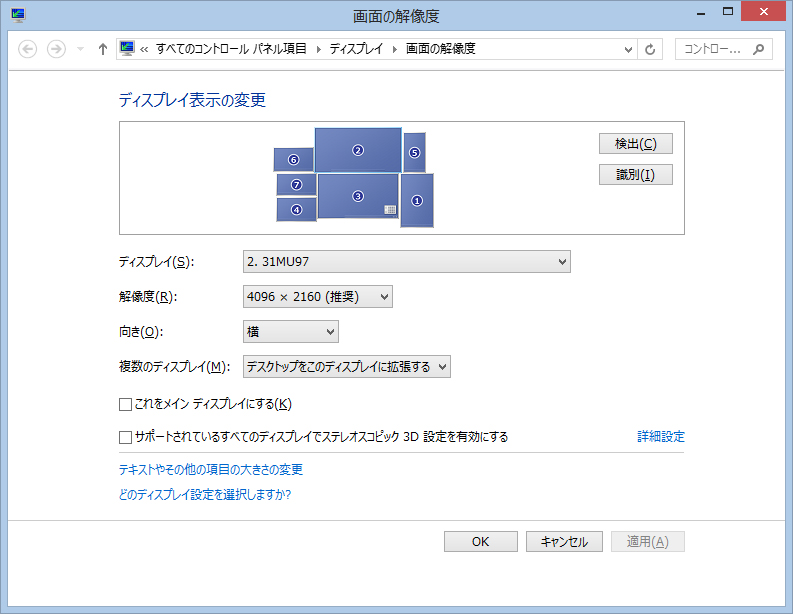Open the 複数のディスプレイ dropdown

click(x=346, y=367)
